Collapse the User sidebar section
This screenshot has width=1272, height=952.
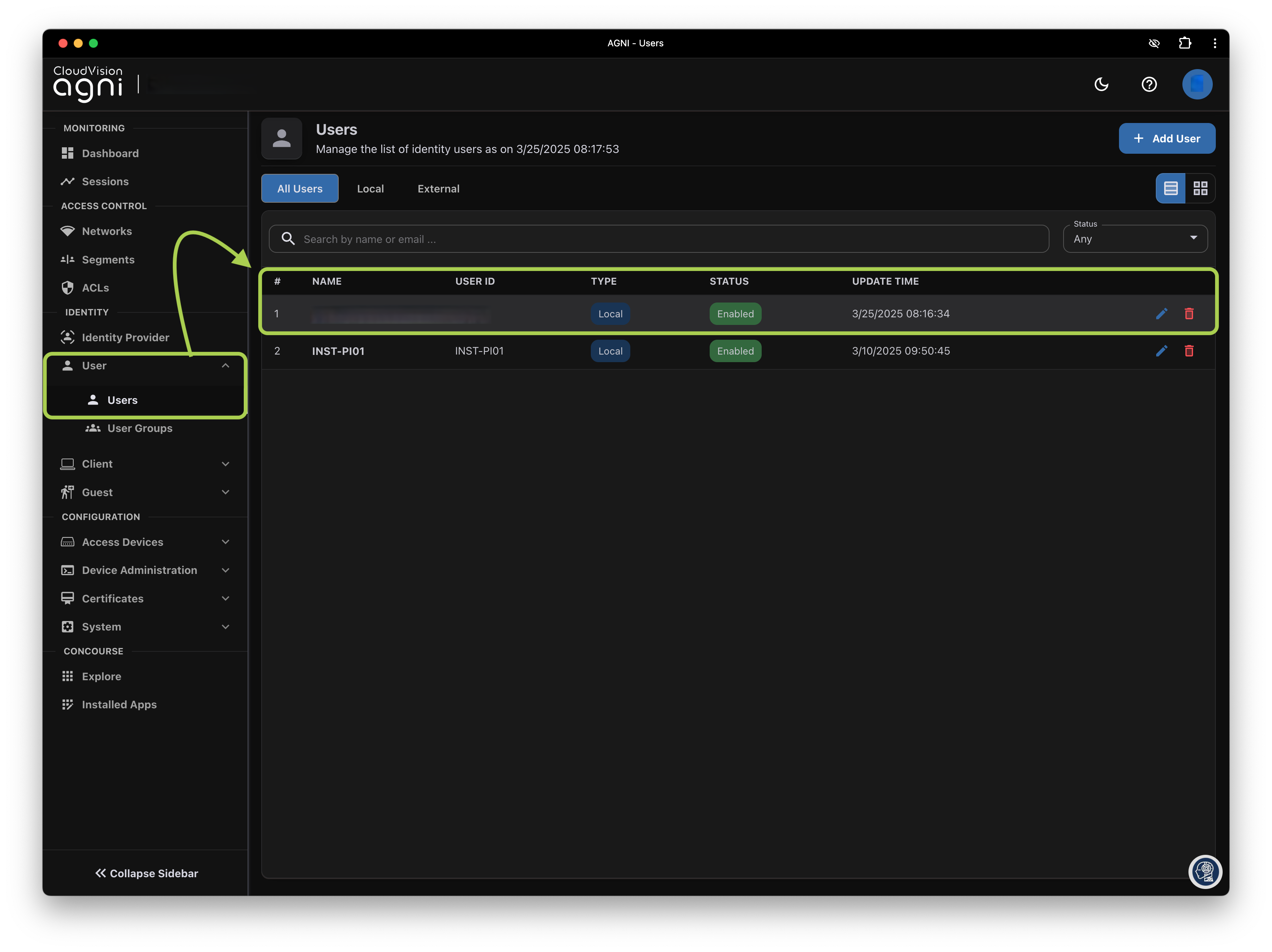pyautogui.click(x=226, y=366)
